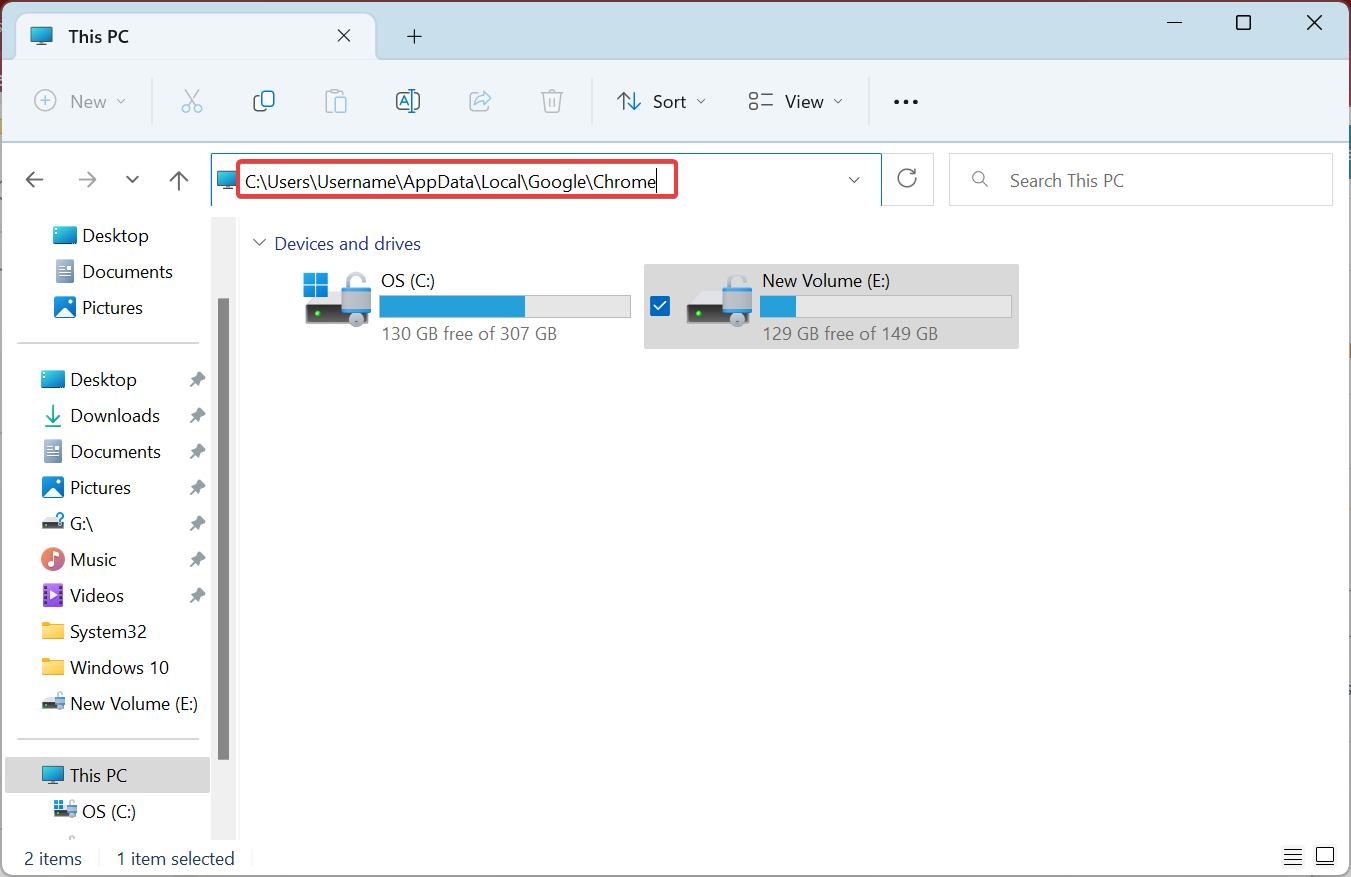Open the See more ellipsis menu
This screenshot has height=877, width=1351.
point(905,101)
